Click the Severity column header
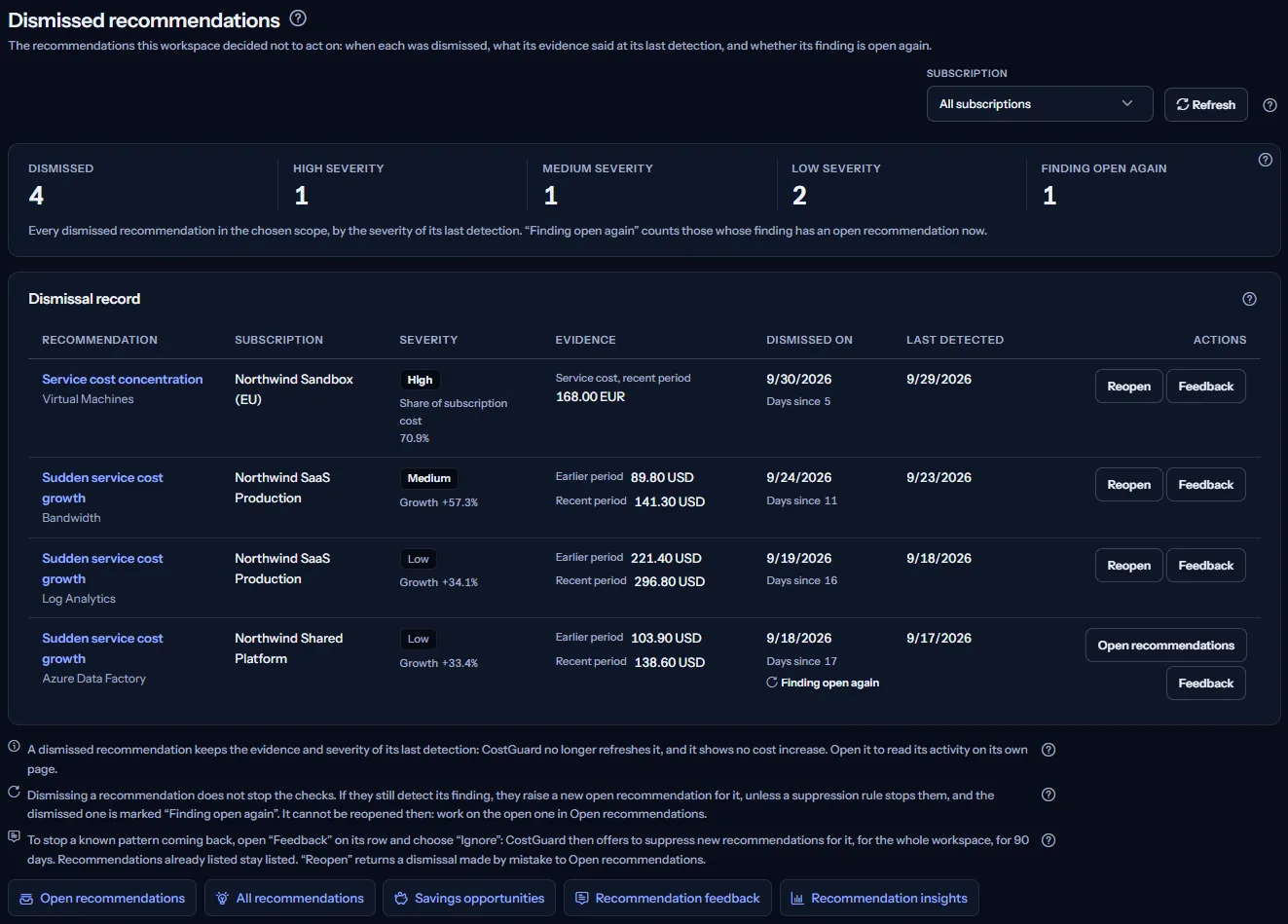 tap(428, 340)
